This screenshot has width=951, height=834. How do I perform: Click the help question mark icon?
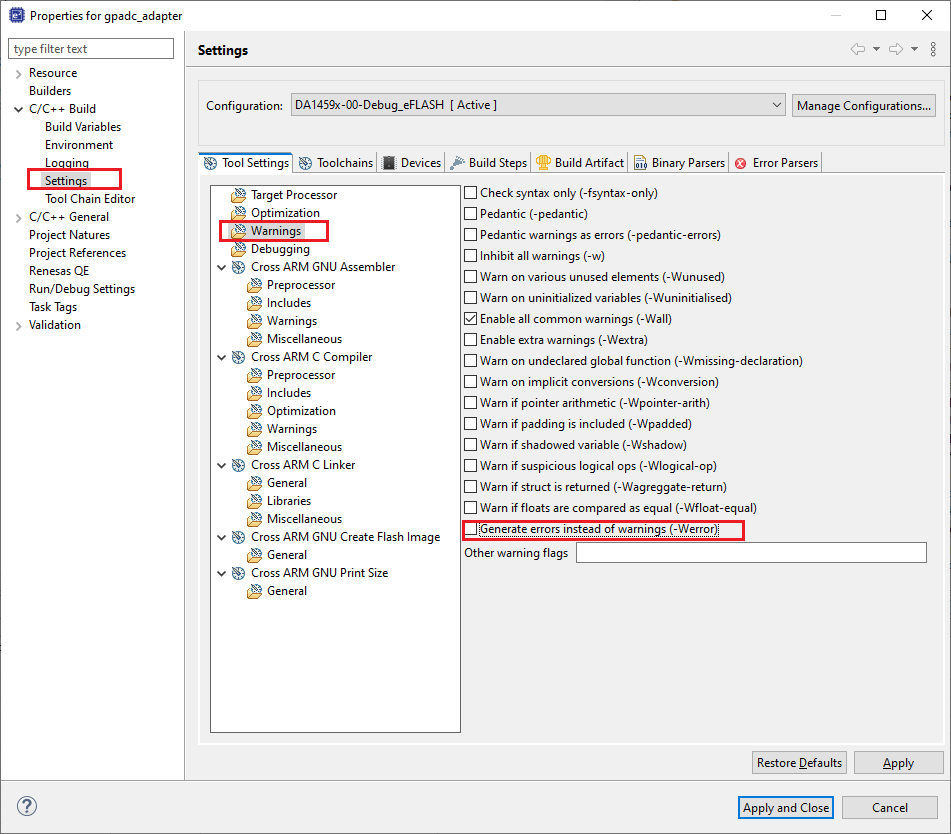[x=27, y=806]
